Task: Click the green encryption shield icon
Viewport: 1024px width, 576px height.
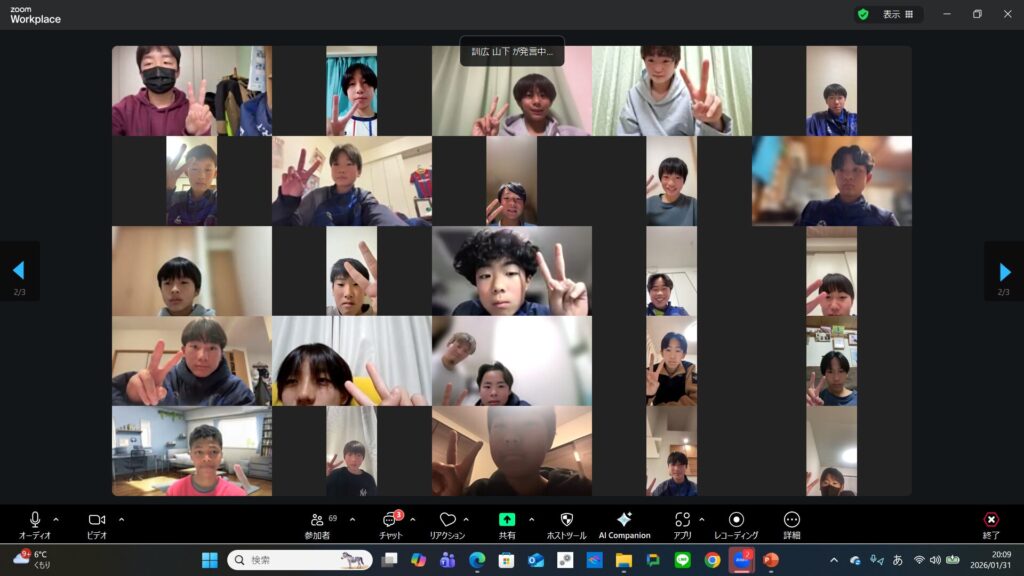Action: pyautogui.click(x=862, y=15)
